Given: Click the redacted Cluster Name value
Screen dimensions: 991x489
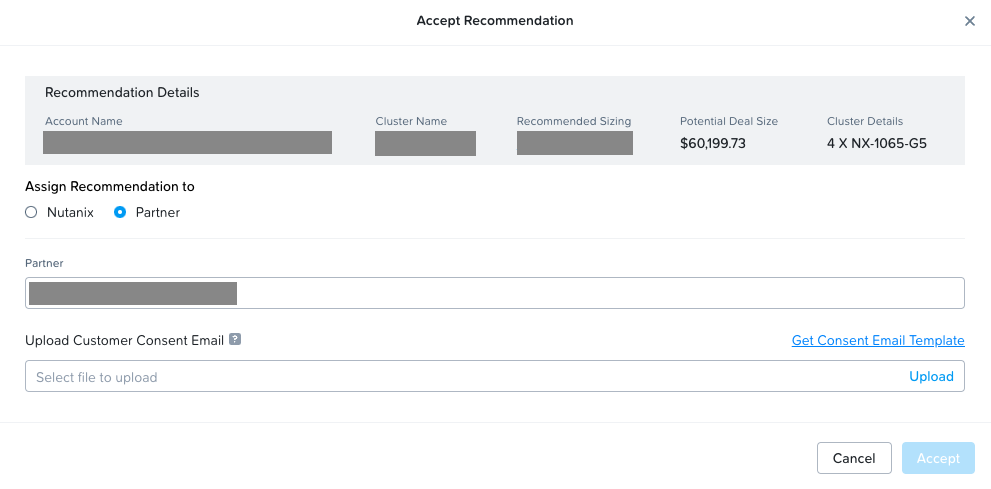Looking at the screenshot, I should click(x=425, y=143).
